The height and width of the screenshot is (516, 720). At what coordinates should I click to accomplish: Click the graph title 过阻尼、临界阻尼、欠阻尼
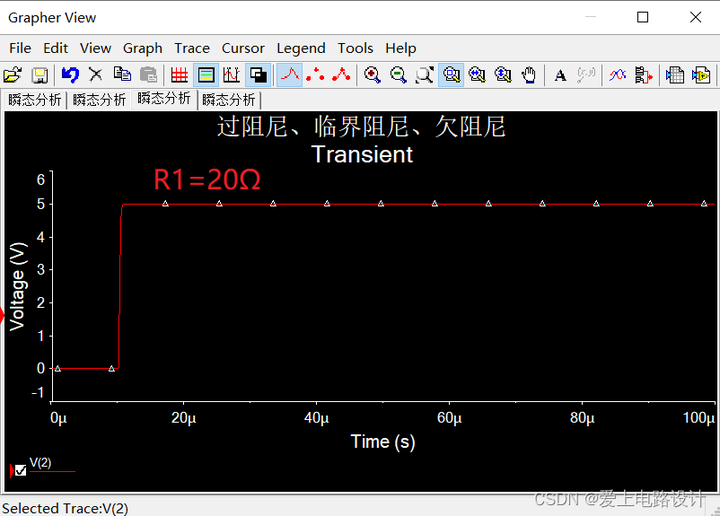[x=361, y=126]
